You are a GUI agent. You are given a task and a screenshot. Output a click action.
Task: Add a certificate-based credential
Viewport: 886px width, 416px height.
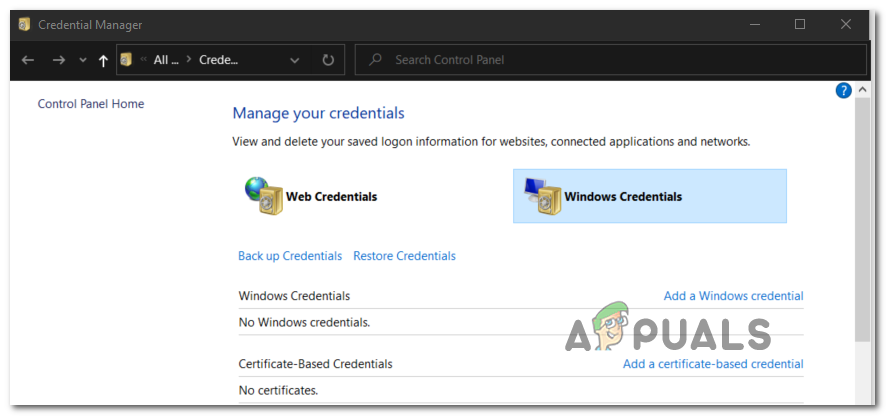click(x=713, y=364)
